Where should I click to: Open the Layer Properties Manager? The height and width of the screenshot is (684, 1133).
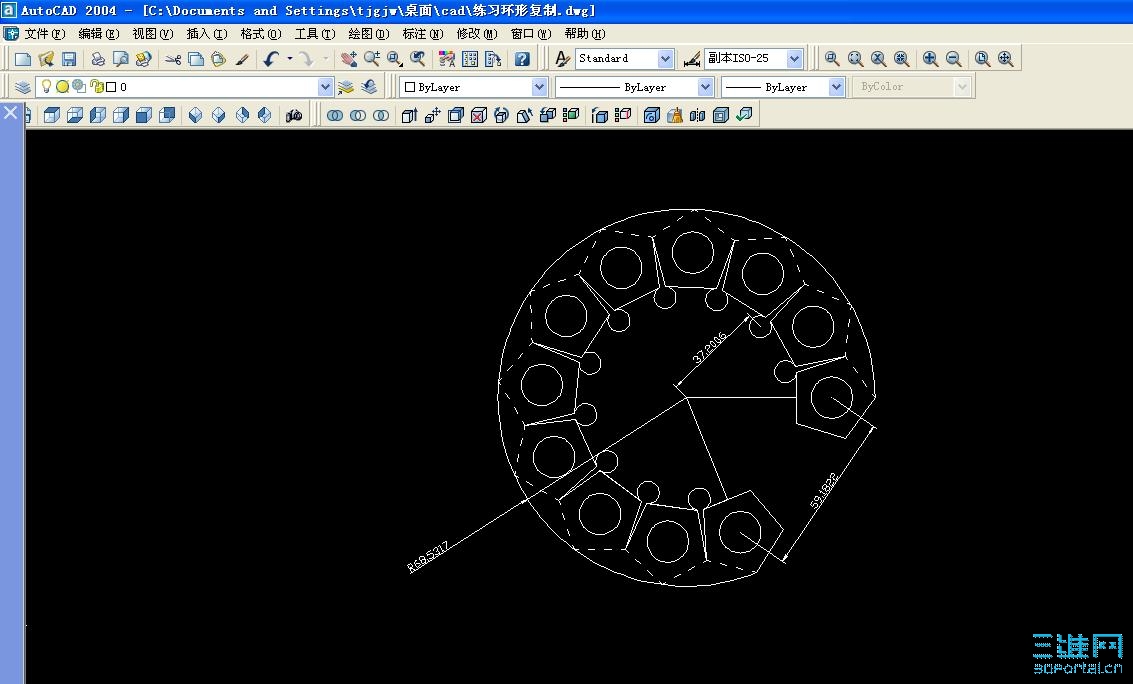[22, 87]
